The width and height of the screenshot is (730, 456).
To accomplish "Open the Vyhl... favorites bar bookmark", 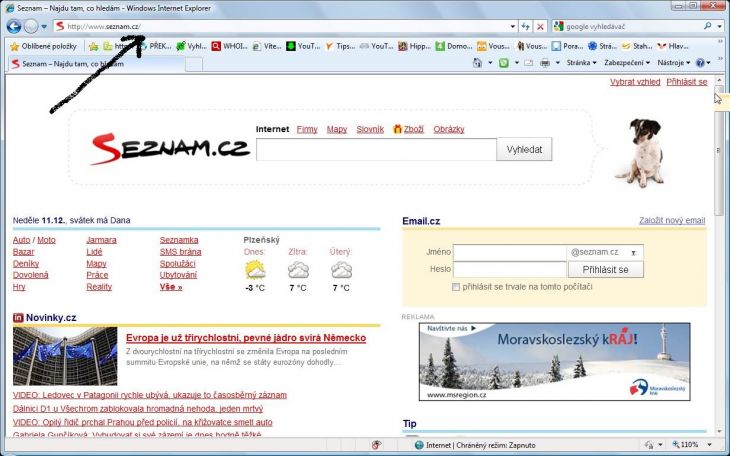I will [x=192, y=46].
